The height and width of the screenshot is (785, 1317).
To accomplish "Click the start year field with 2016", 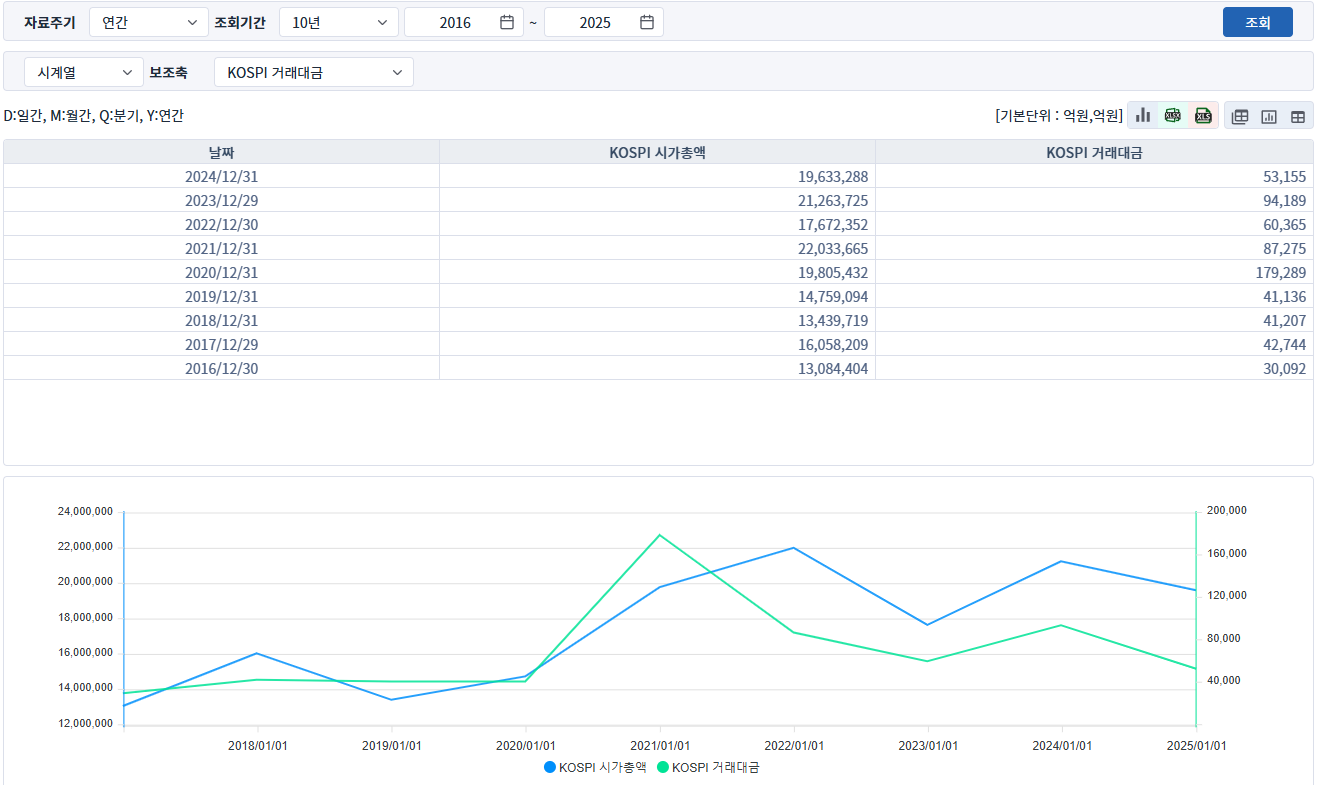I will point(464,22).
